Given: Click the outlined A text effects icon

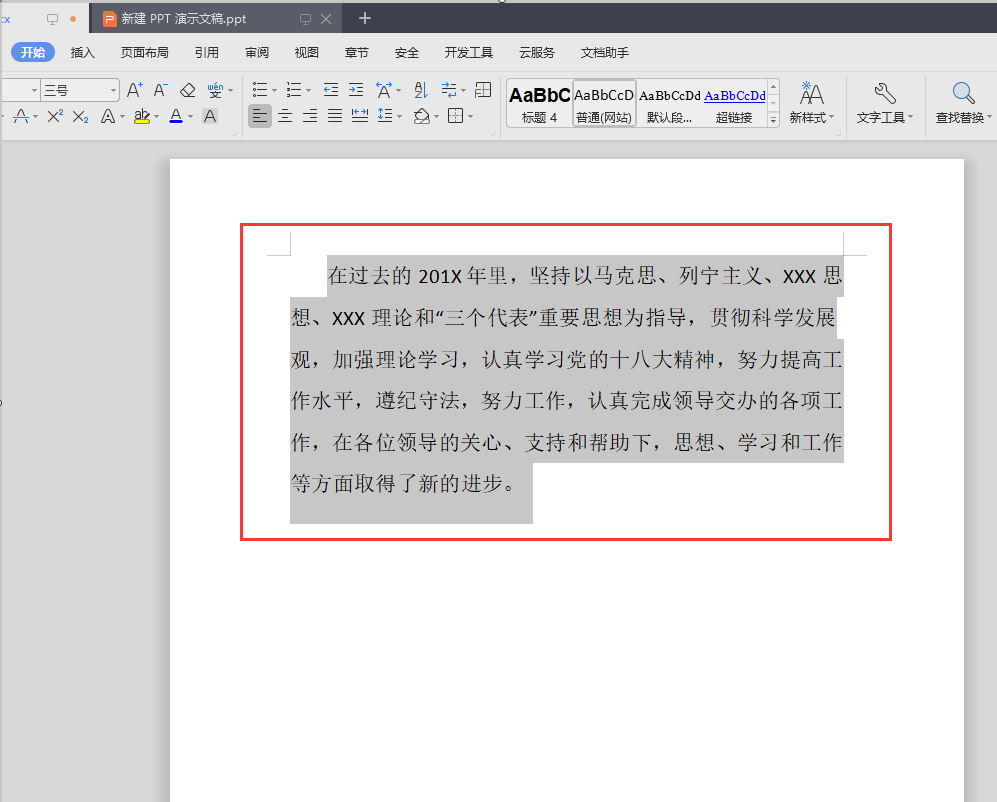Looking at the screenshot, I should coord(108,116).
